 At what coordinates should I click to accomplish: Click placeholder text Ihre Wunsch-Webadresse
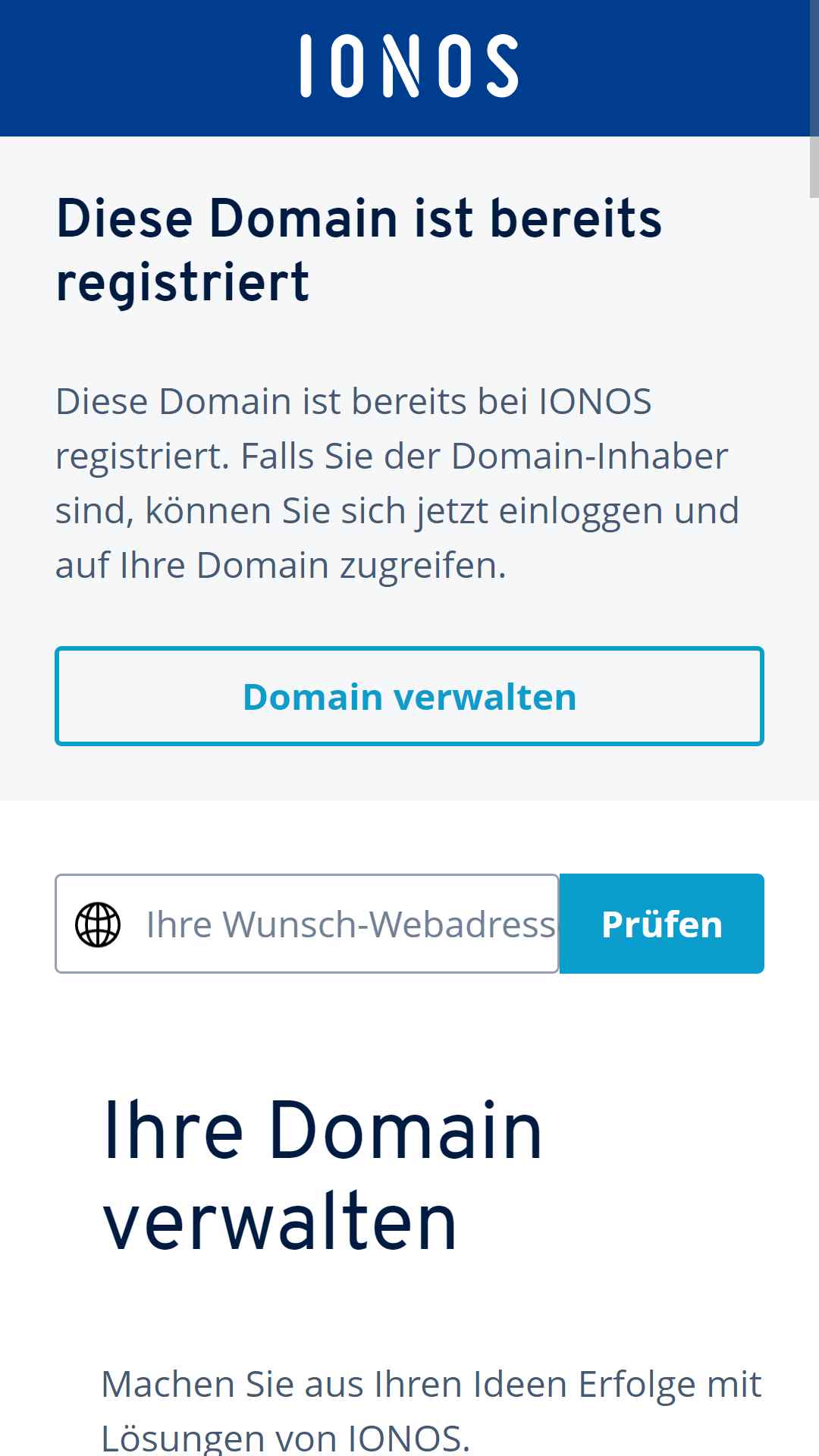(351, 924)
